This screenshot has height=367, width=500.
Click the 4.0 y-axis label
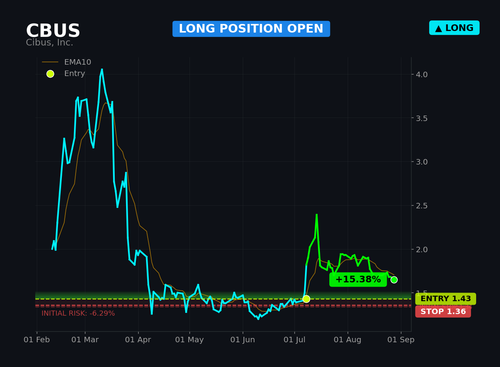[422, 75]
